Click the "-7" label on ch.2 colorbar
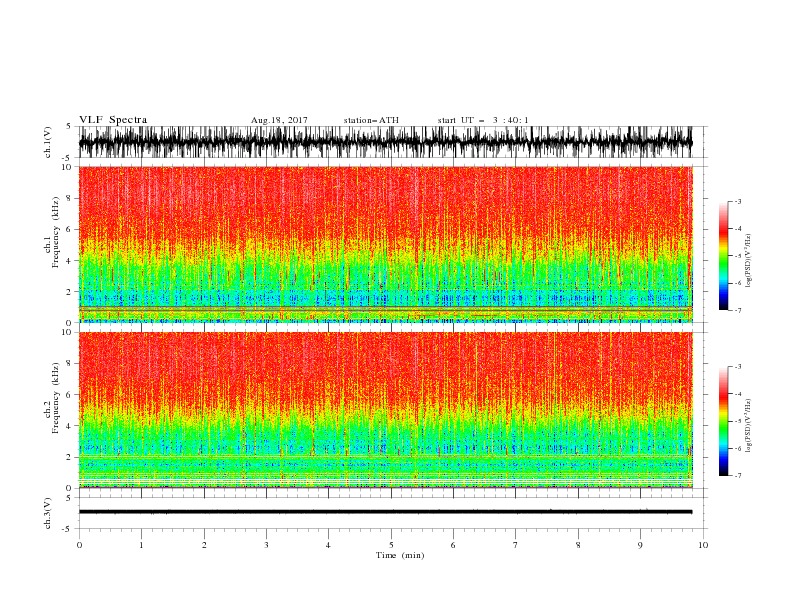The image size is (792, 612). coord(738,476)
